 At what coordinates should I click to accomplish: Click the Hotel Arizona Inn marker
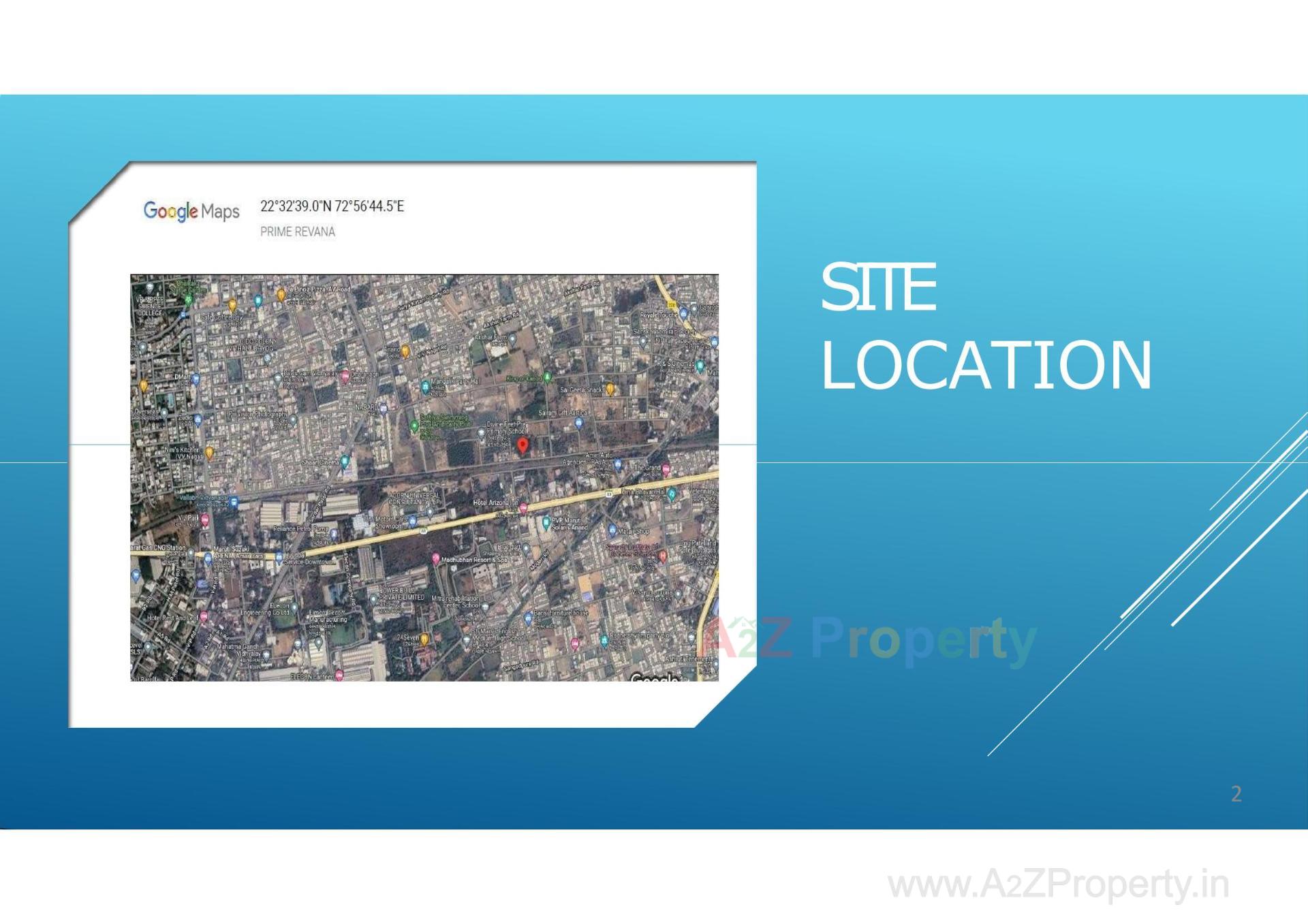coord(524,508)
